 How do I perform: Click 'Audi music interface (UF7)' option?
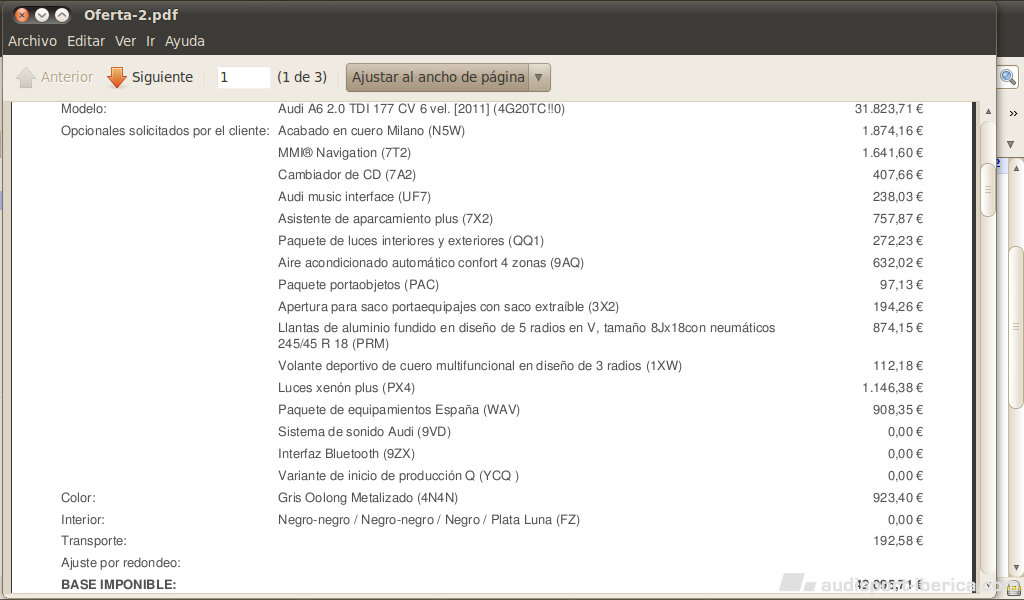355,197
